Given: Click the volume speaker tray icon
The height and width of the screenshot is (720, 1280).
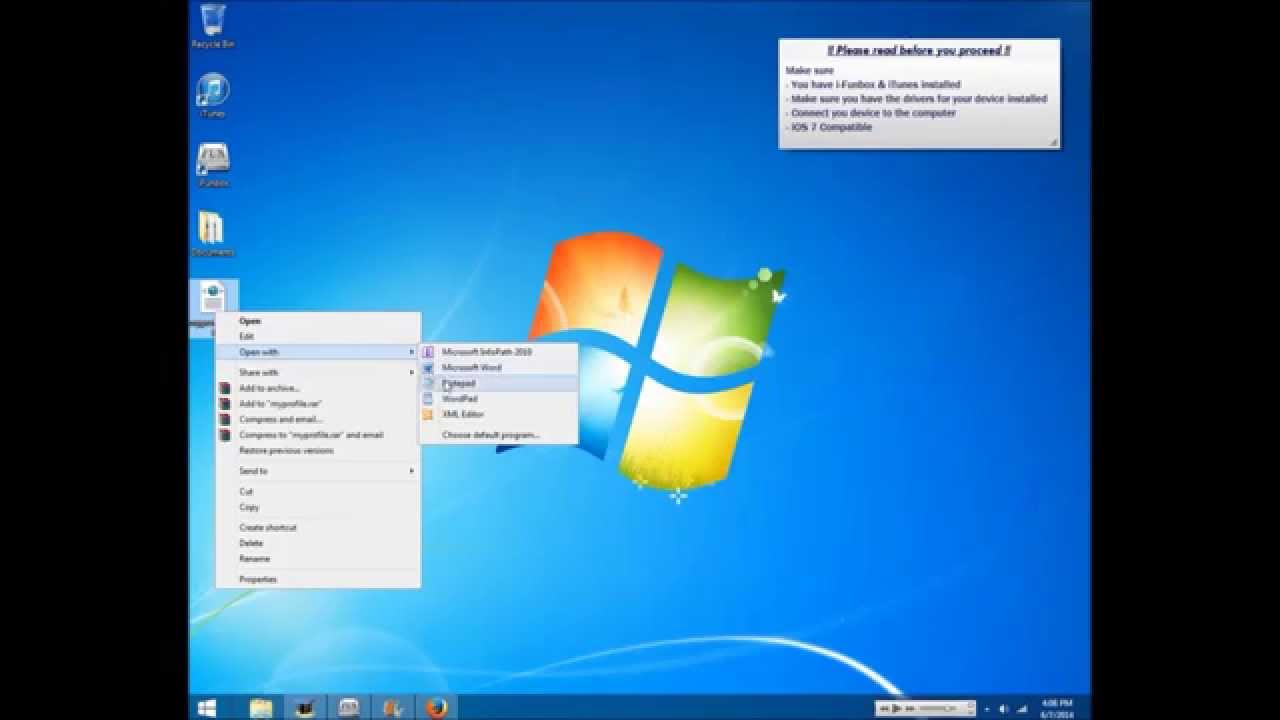Looking at the screenshot, I should tap(1004, 708).
